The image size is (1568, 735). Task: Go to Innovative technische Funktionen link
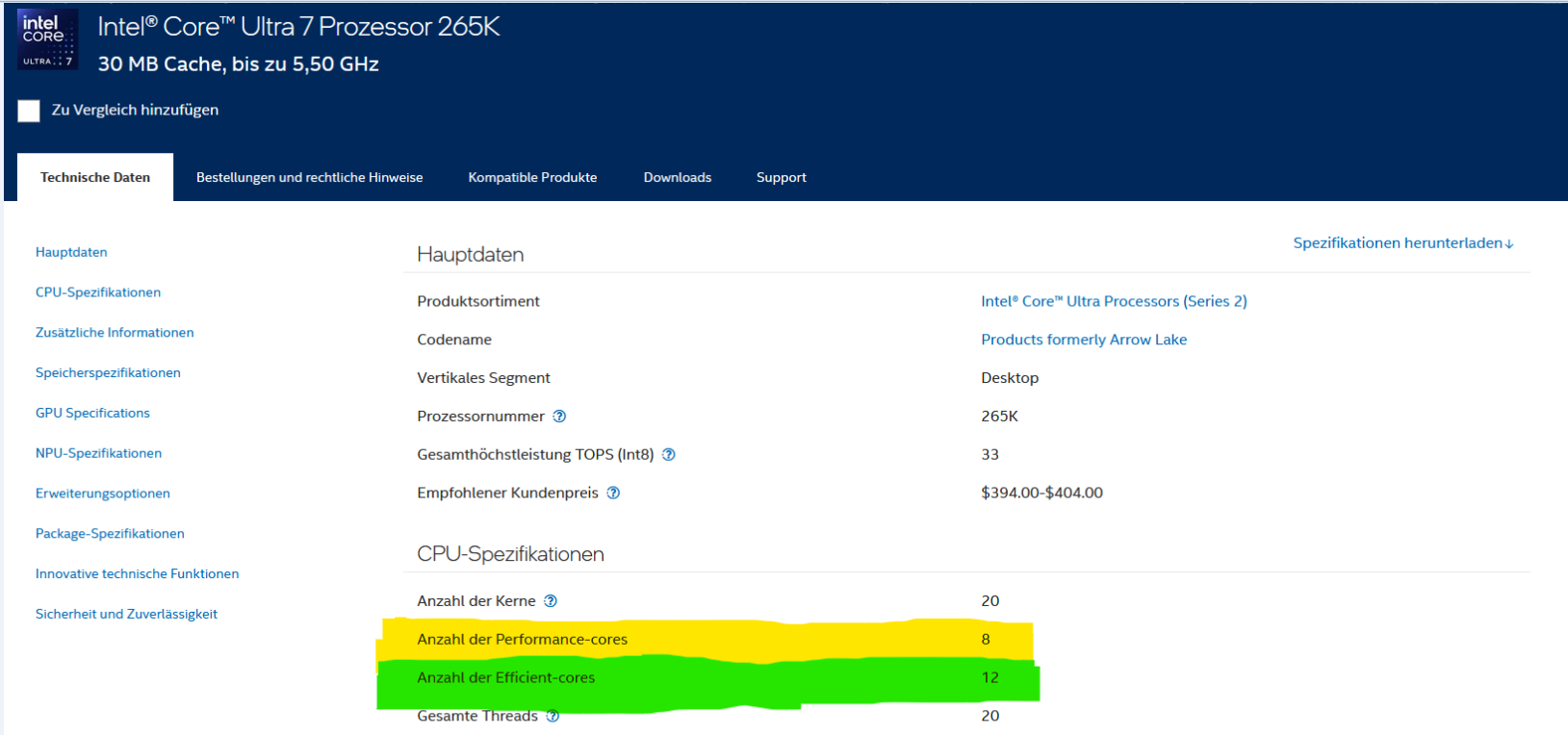coord(137,573)
